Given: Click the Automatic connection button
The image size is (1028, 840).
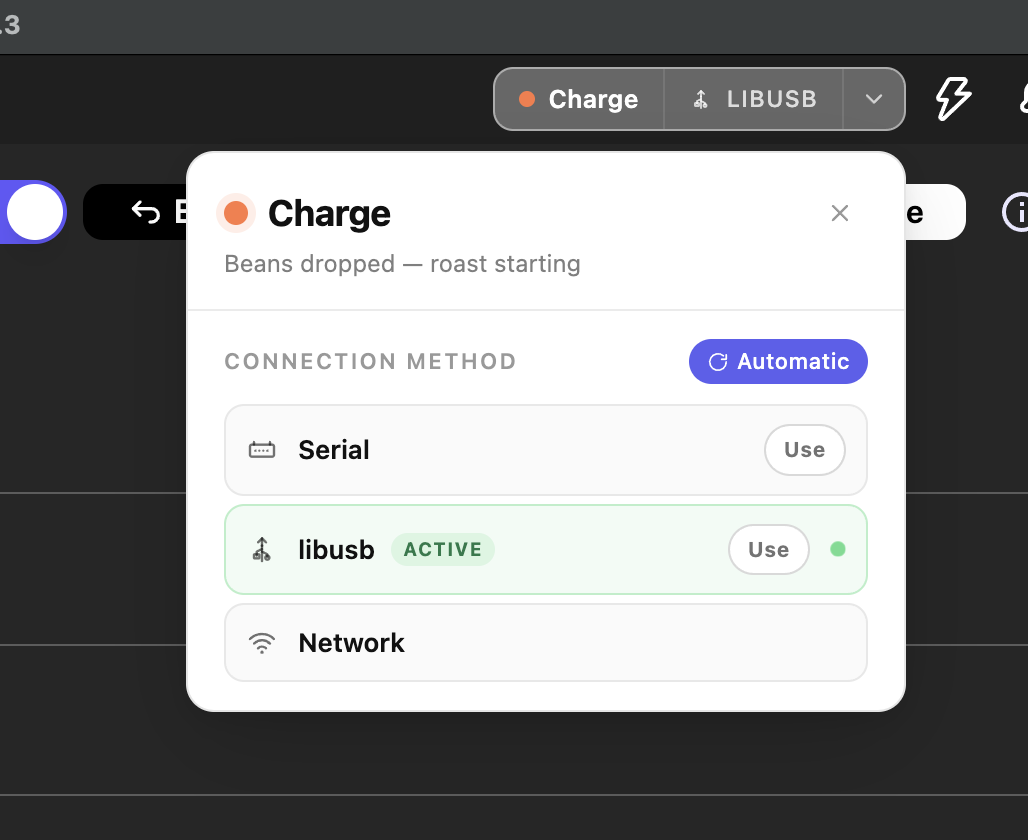Looking at the screenshot, I should 778,361.
